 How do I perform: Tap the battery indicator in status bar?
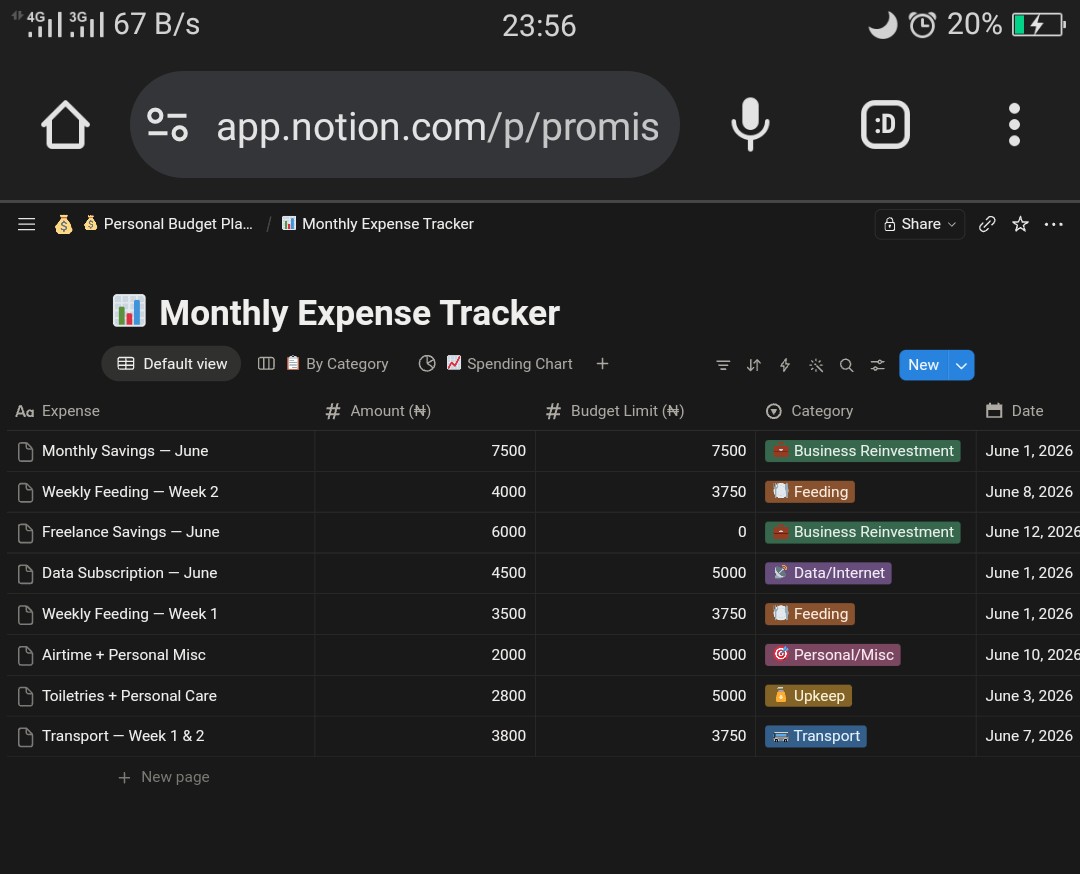tap(1039, 25)
